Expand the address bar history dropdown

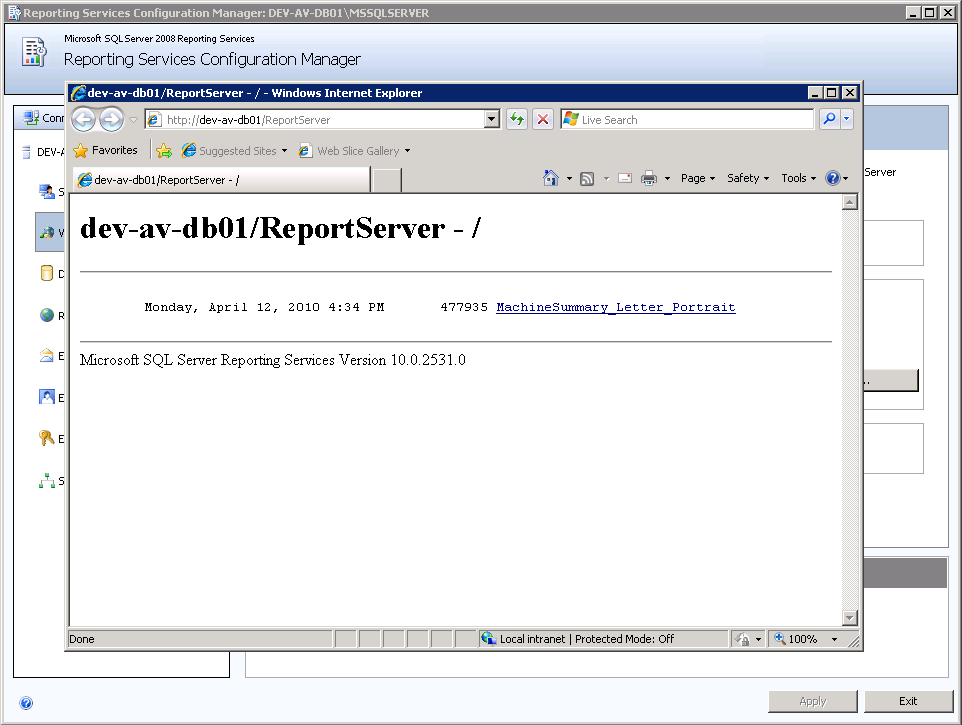click(x=490, y=118)
